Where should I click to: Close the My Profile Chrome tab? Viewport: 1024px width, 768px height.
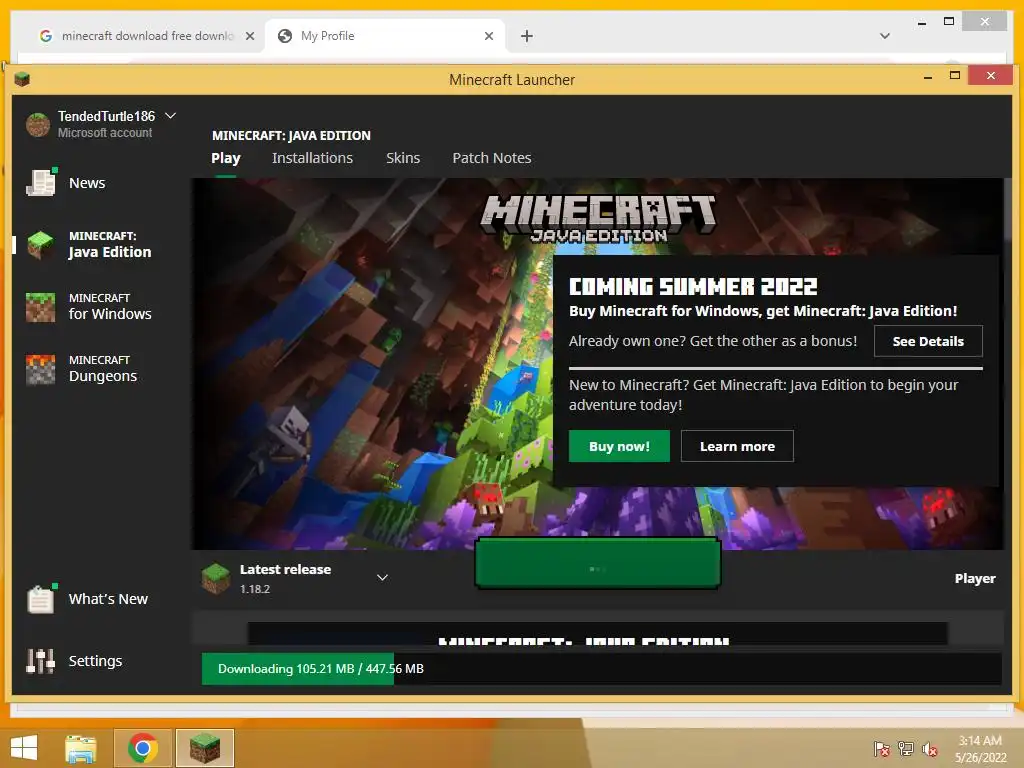[x=488, y=36]
